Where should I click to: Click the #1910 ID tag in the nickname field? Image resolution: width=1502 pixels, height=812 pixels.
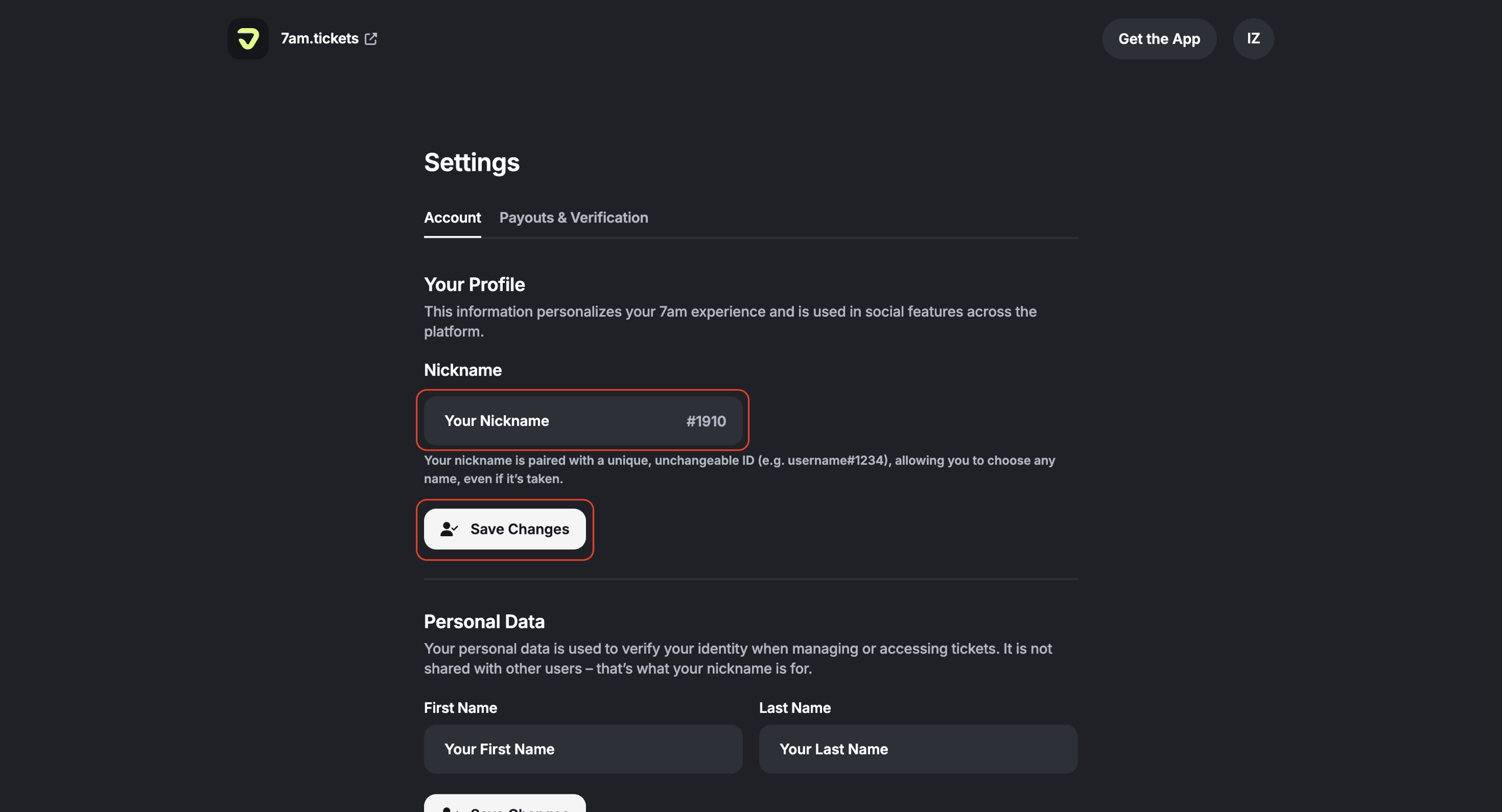click(705, 421)
